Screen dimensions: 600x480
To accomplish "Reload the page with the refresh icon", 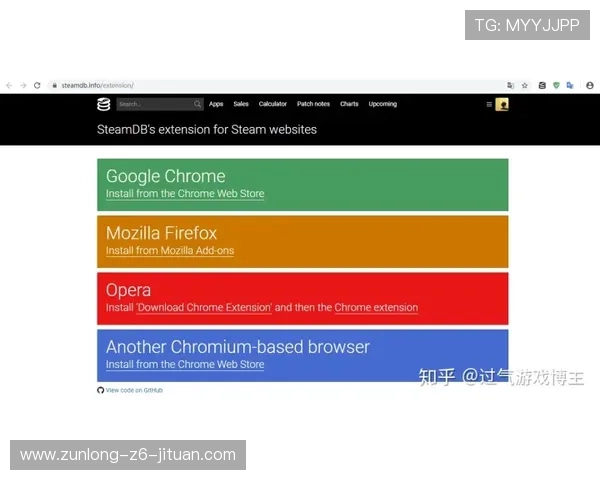I will (37, 86).
